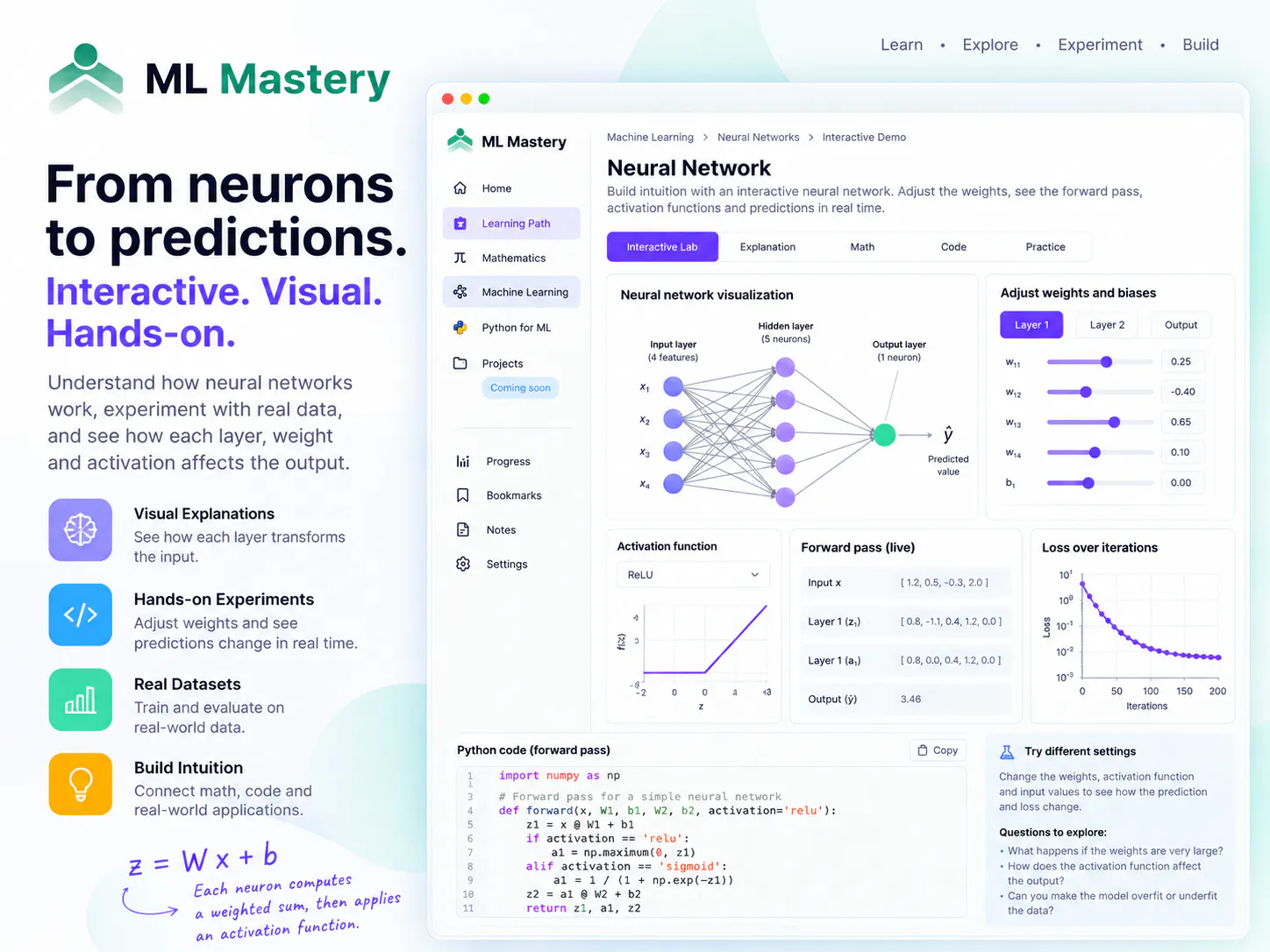
Task: Click the flask icon beside Try different settings
Action: point(1007,751)
